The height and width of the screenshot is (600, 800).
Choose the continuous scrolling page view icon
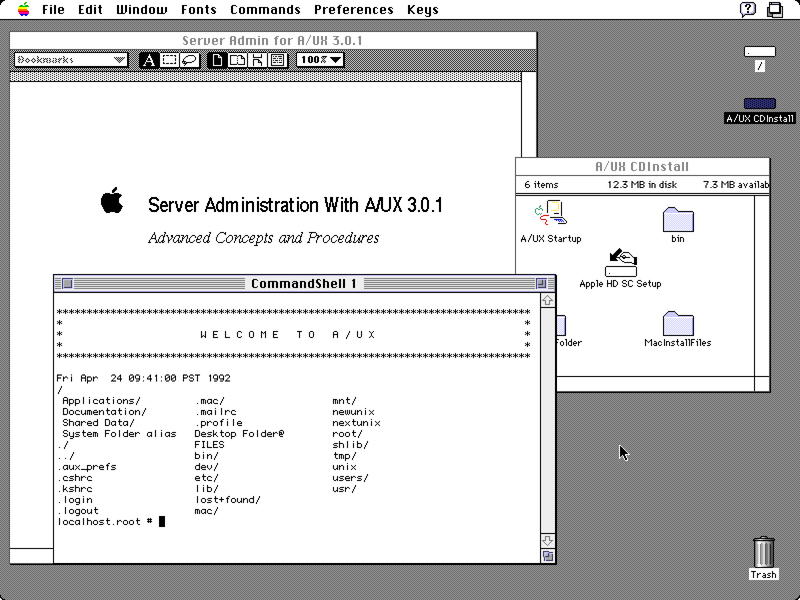coord(258,60)
